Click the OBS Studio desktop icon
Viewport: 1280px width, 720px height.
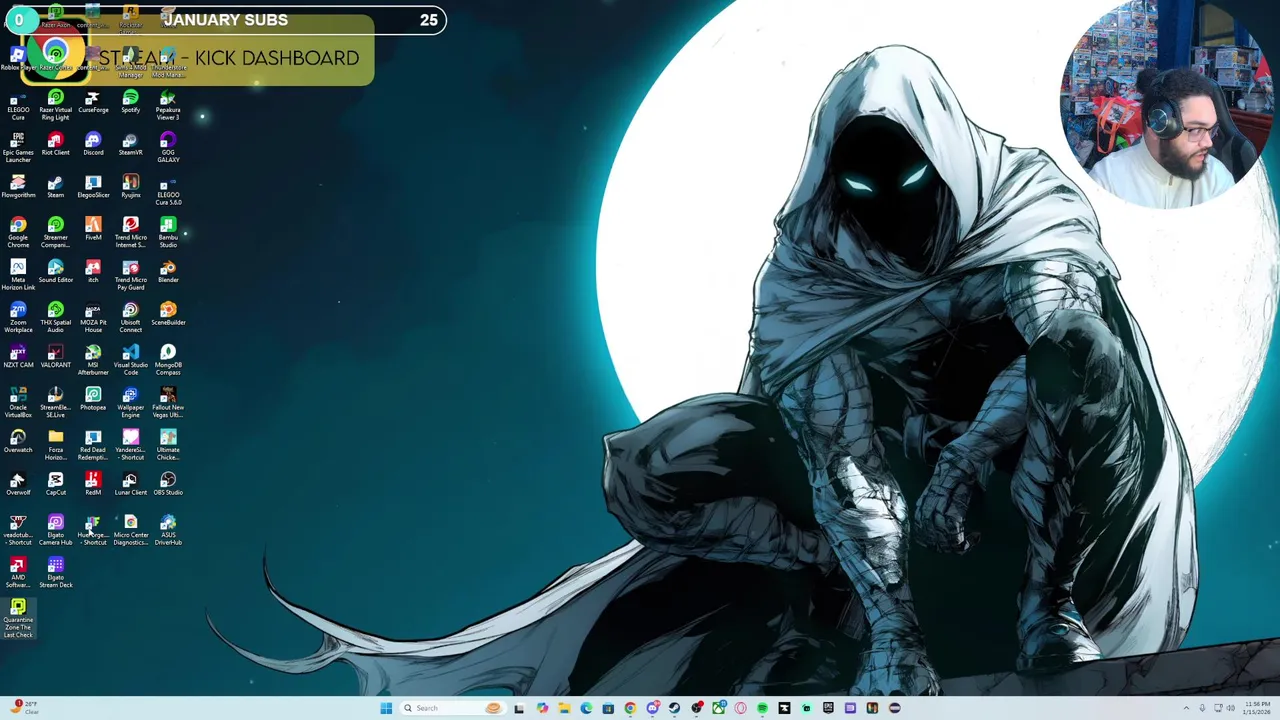point(168,484)
